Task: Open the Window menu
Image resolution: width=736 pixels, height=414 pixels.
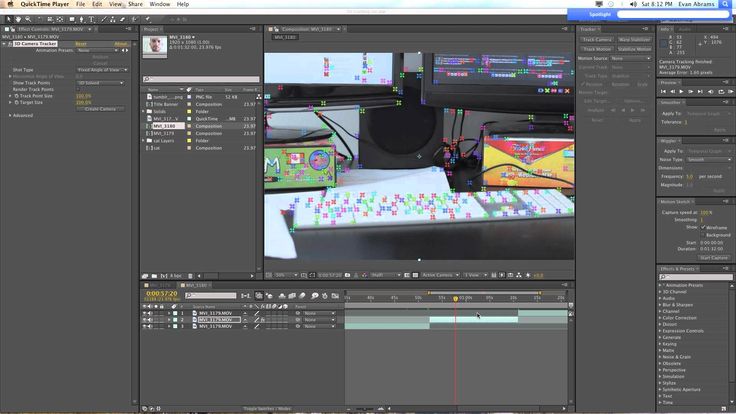Action: tap(160, 4)
